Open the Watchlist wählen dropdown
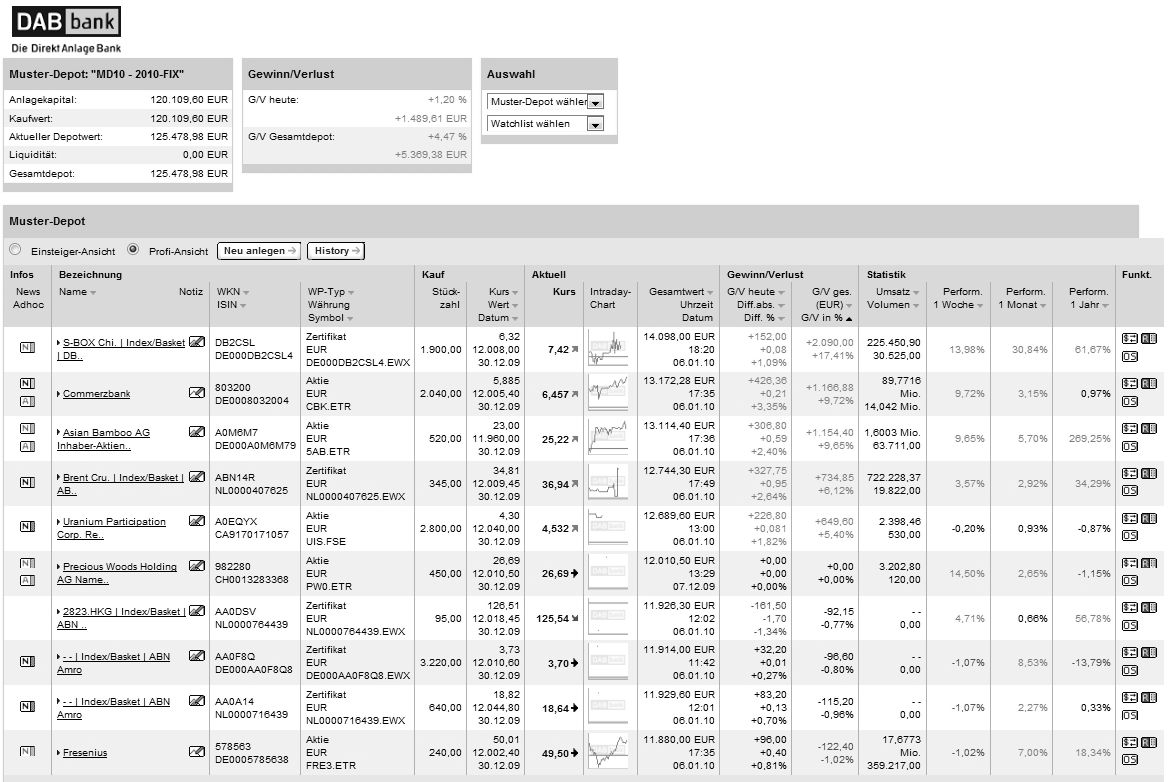1172x782 pixels. point(545,124)
